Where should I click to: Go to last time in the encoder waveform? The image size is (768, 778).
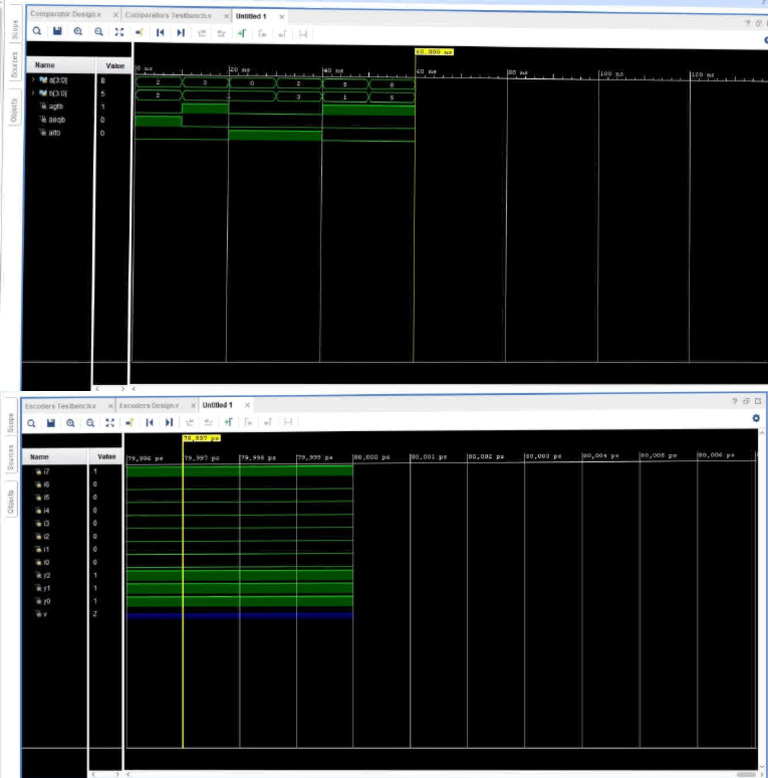pyautogui.click(x=169, y=422)
